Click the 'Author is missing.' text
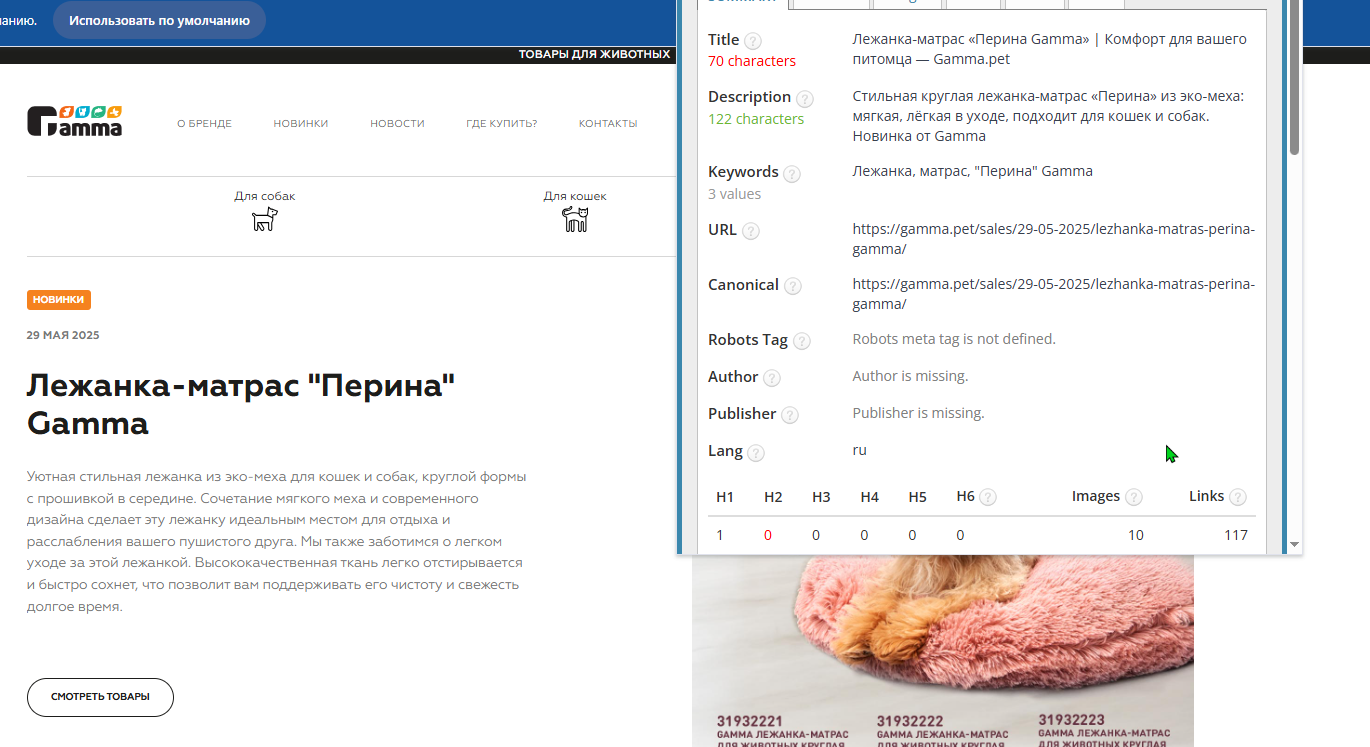Screen dimensions: 1370x747 click(910, 376)
